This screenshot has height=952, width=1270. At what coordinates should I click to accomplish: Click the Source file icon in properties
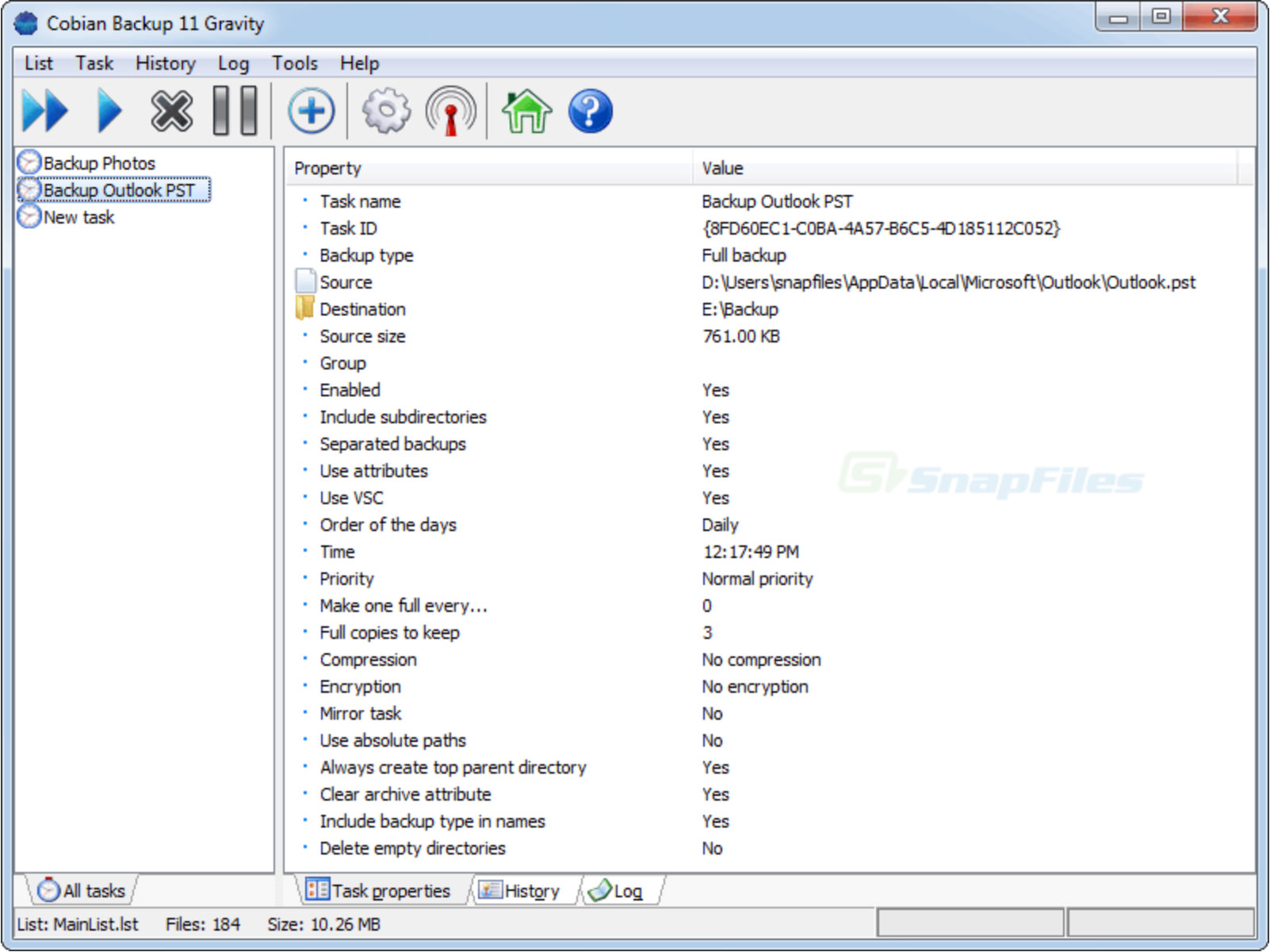[x=305, y=281]
